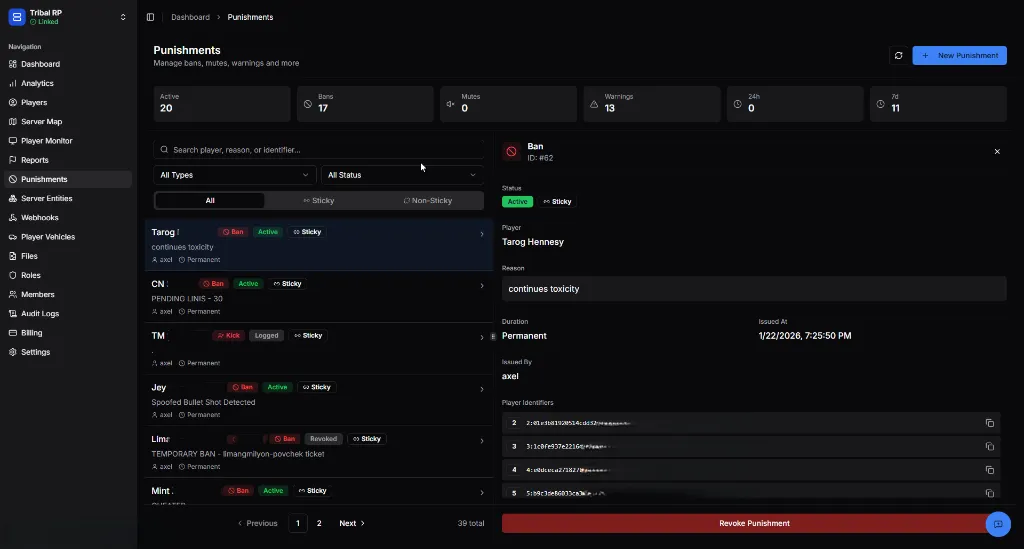
Task: Copy player identifier number 2
Action: point(989,423)
